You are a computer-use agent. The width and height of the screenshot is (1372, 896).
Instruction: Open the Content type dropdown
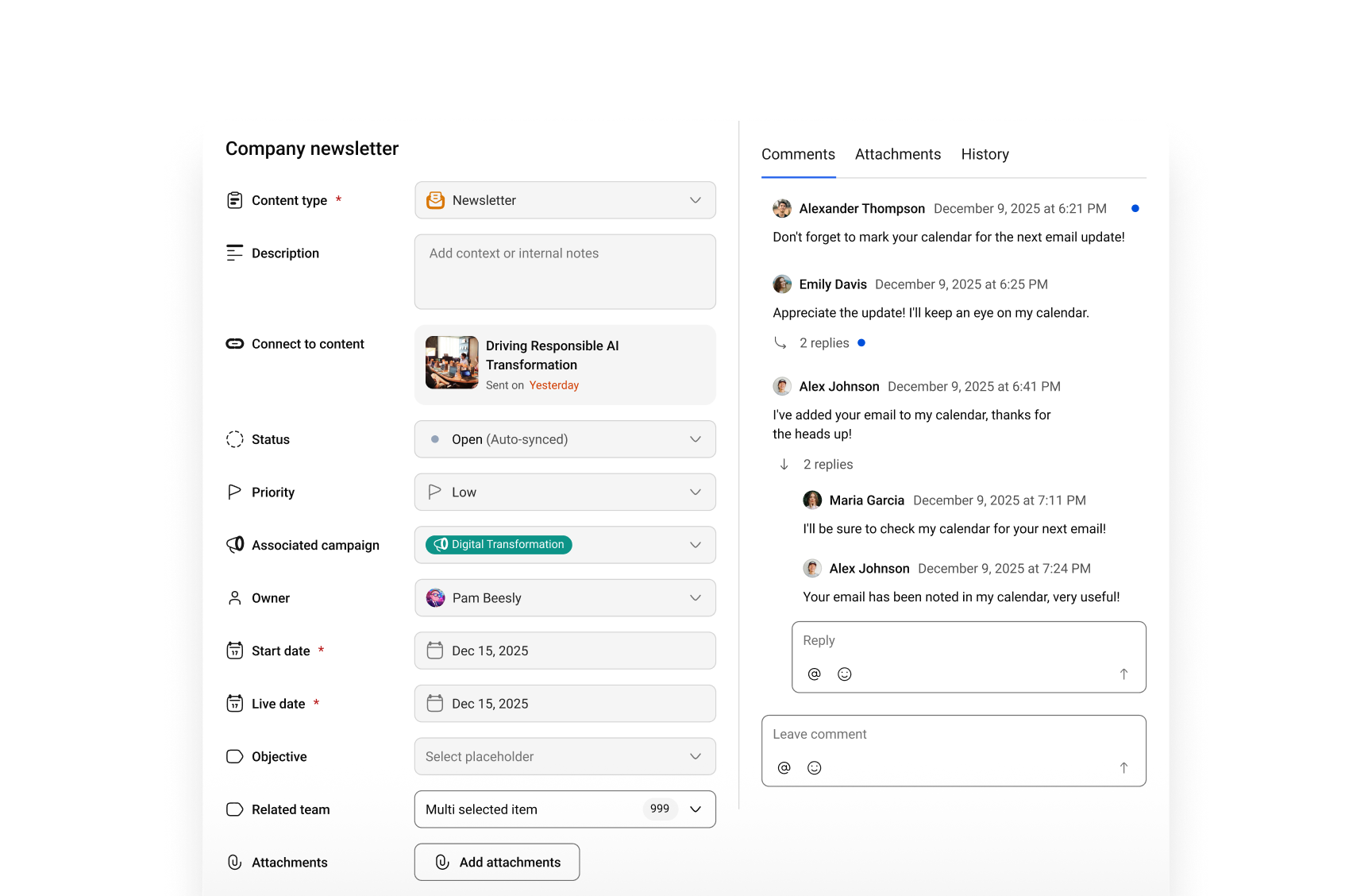[696, 200]
